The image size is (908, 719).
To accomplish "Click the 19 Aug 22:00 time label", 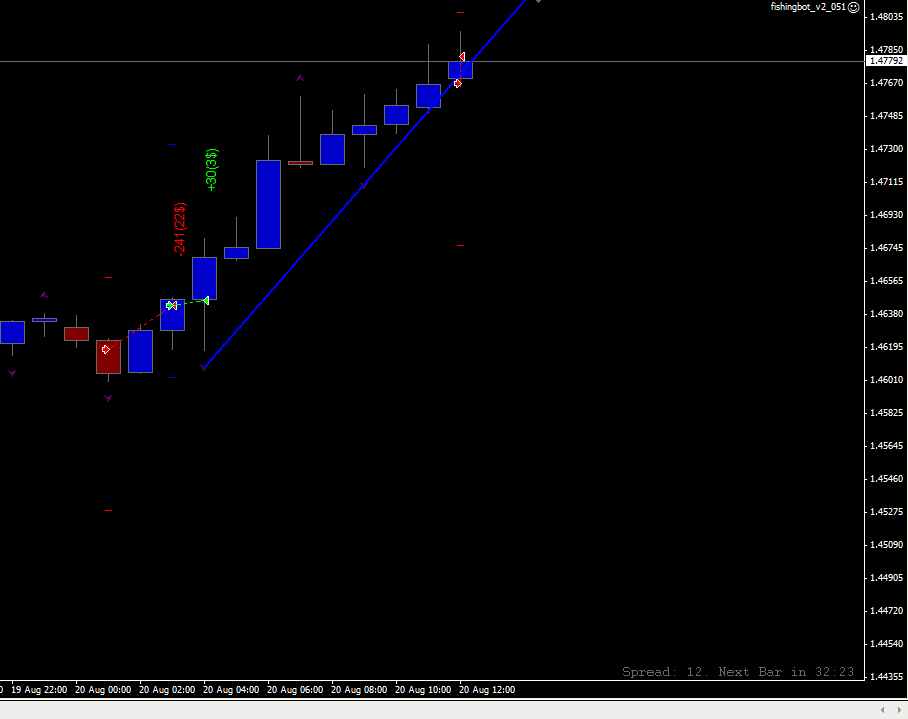I will (x=39, y=689).
